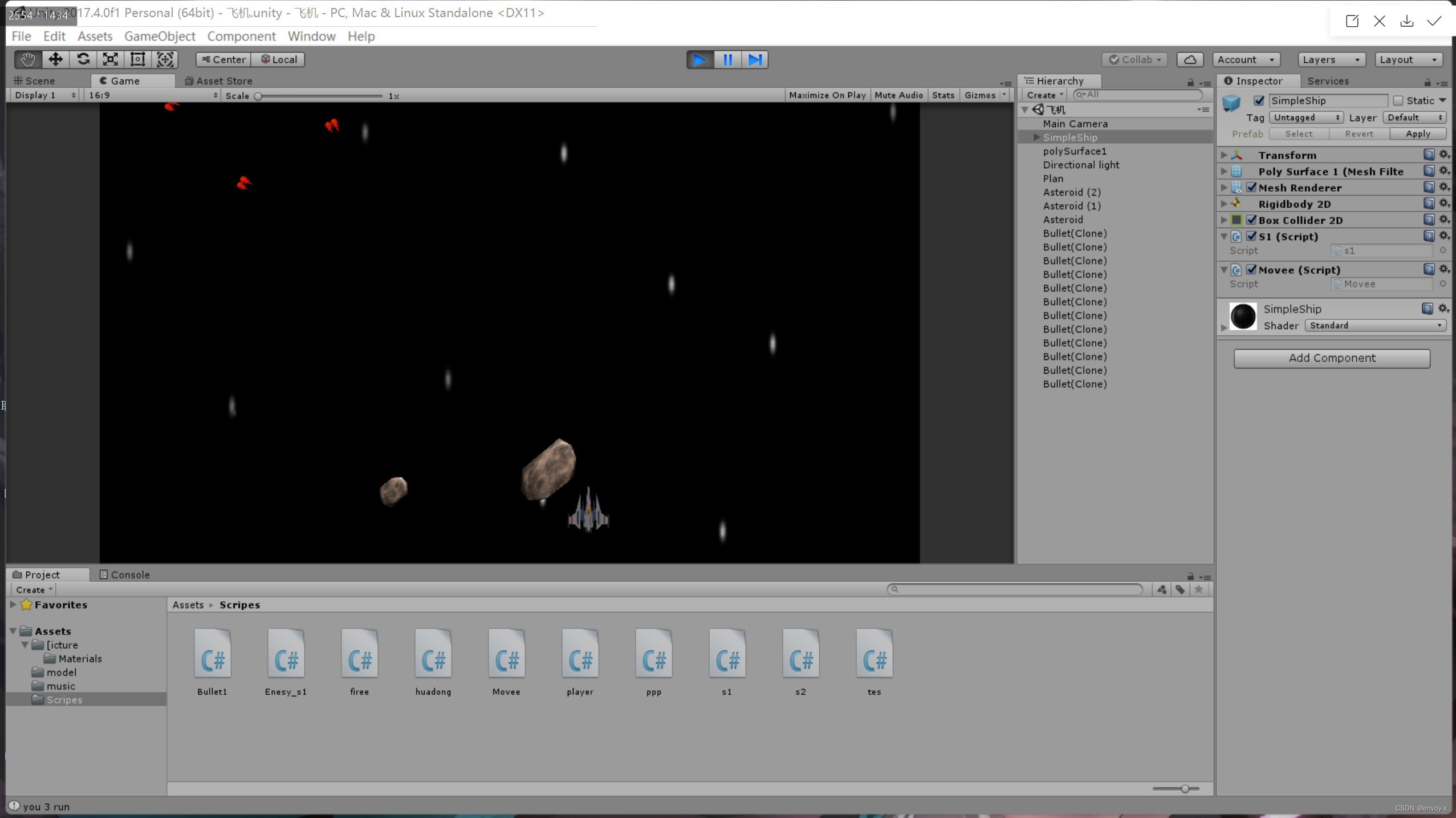
Task: Click the Step frame button
Action: click(755, 59)
